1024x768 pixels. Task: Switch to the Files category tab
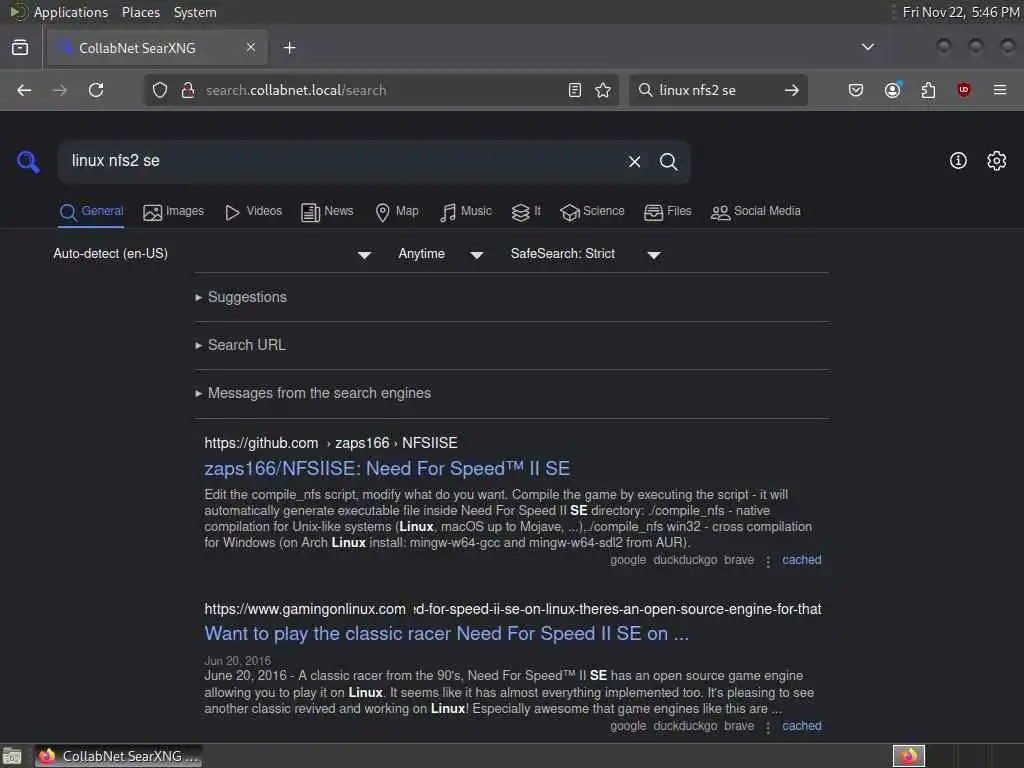click(x=667, y=212)
